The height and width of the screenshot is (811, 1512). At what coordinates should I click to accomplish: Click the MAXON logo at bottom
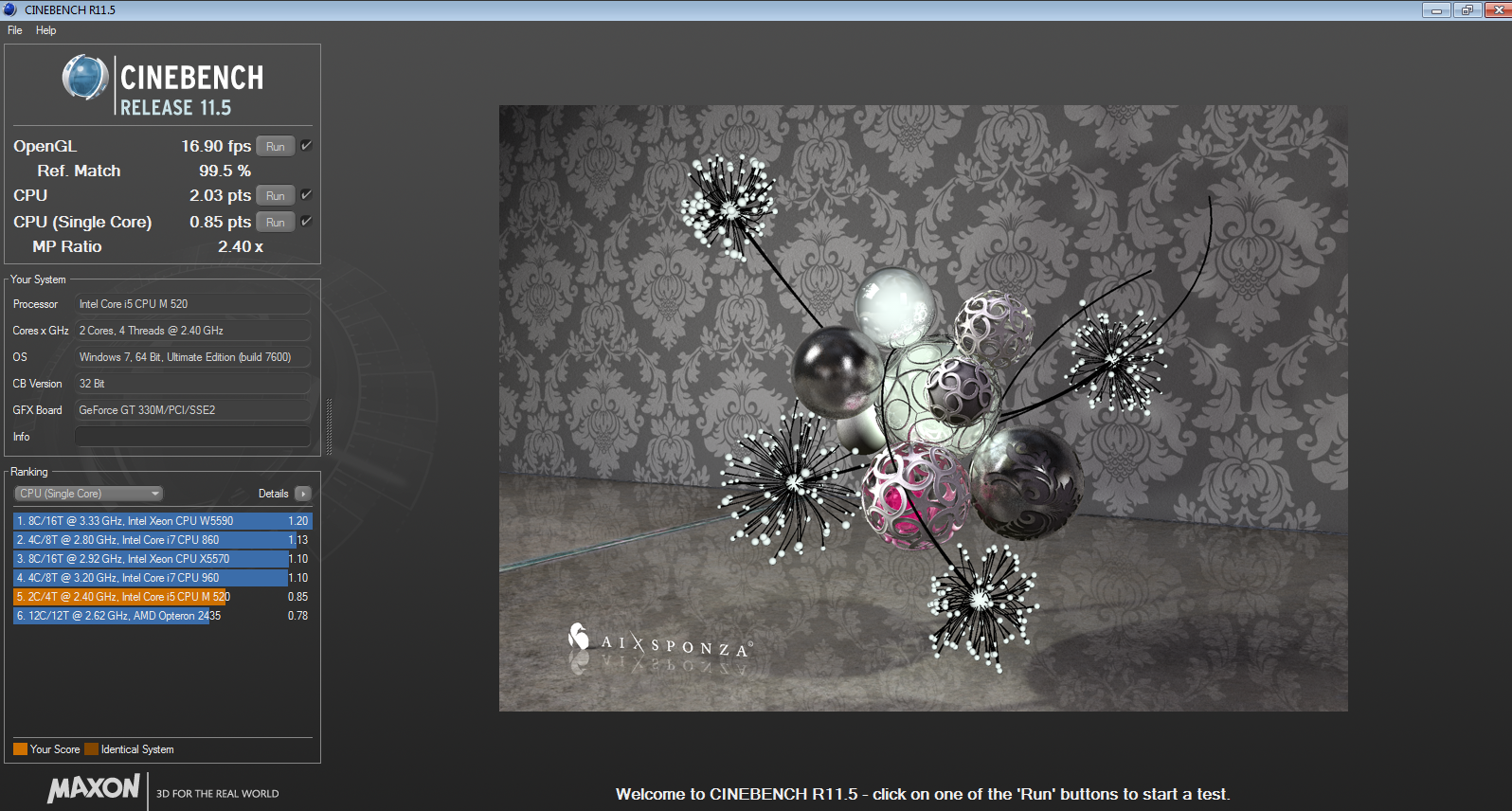tap(94, 788)
